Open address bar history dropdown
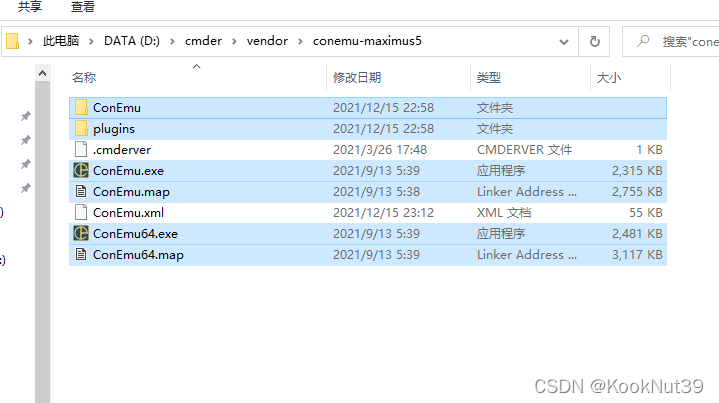The image size is (719, 403). [564, 42]
